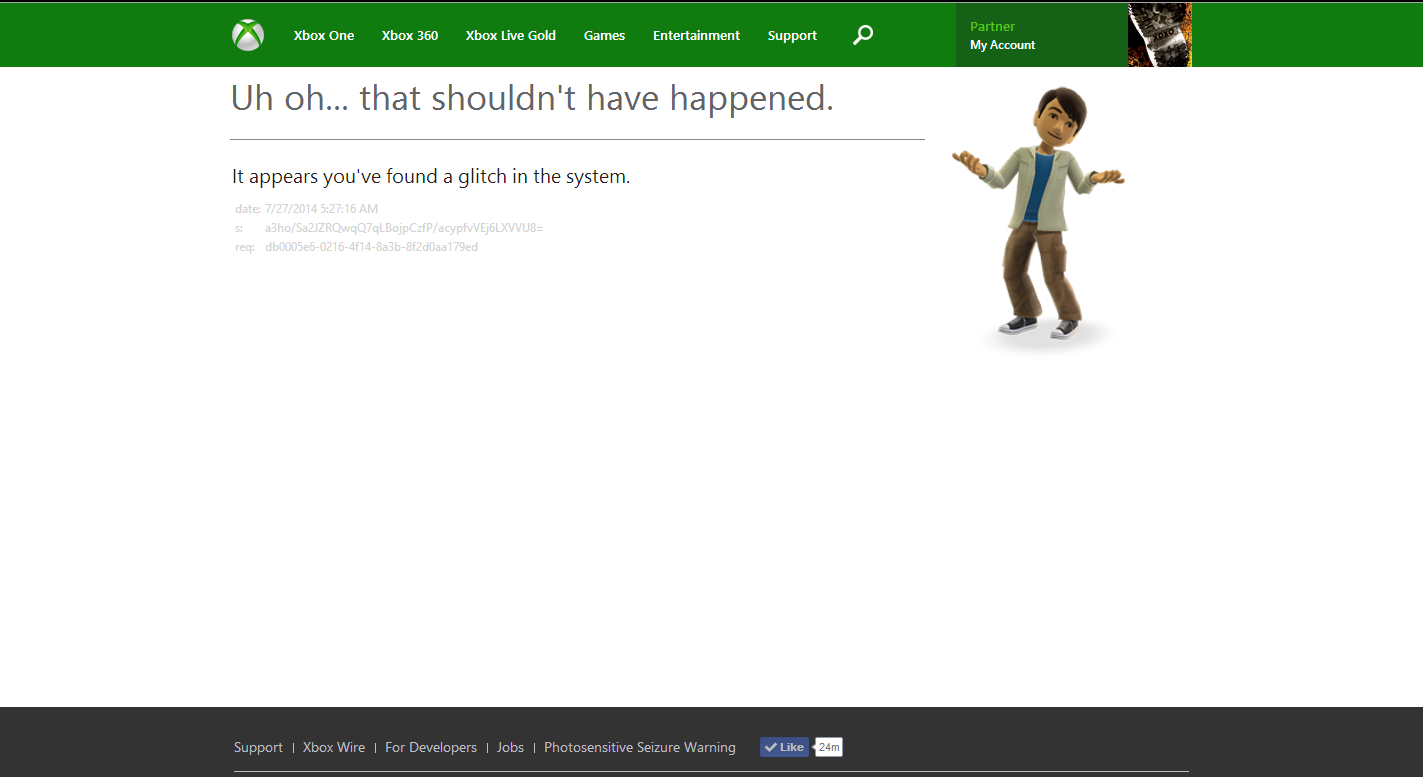Open the Entertainment menu
The height and width of the screenshot is (777, 1423).
697,35
